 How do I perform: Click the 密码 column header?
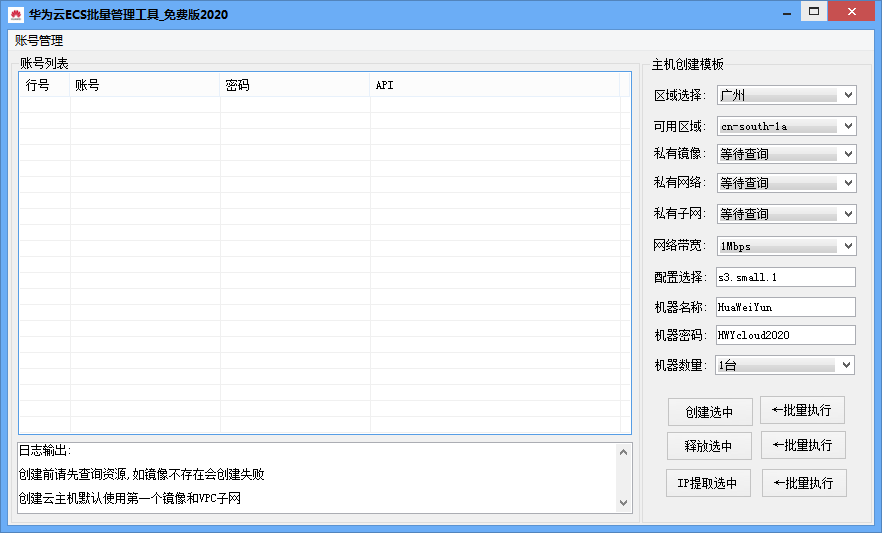295,85
